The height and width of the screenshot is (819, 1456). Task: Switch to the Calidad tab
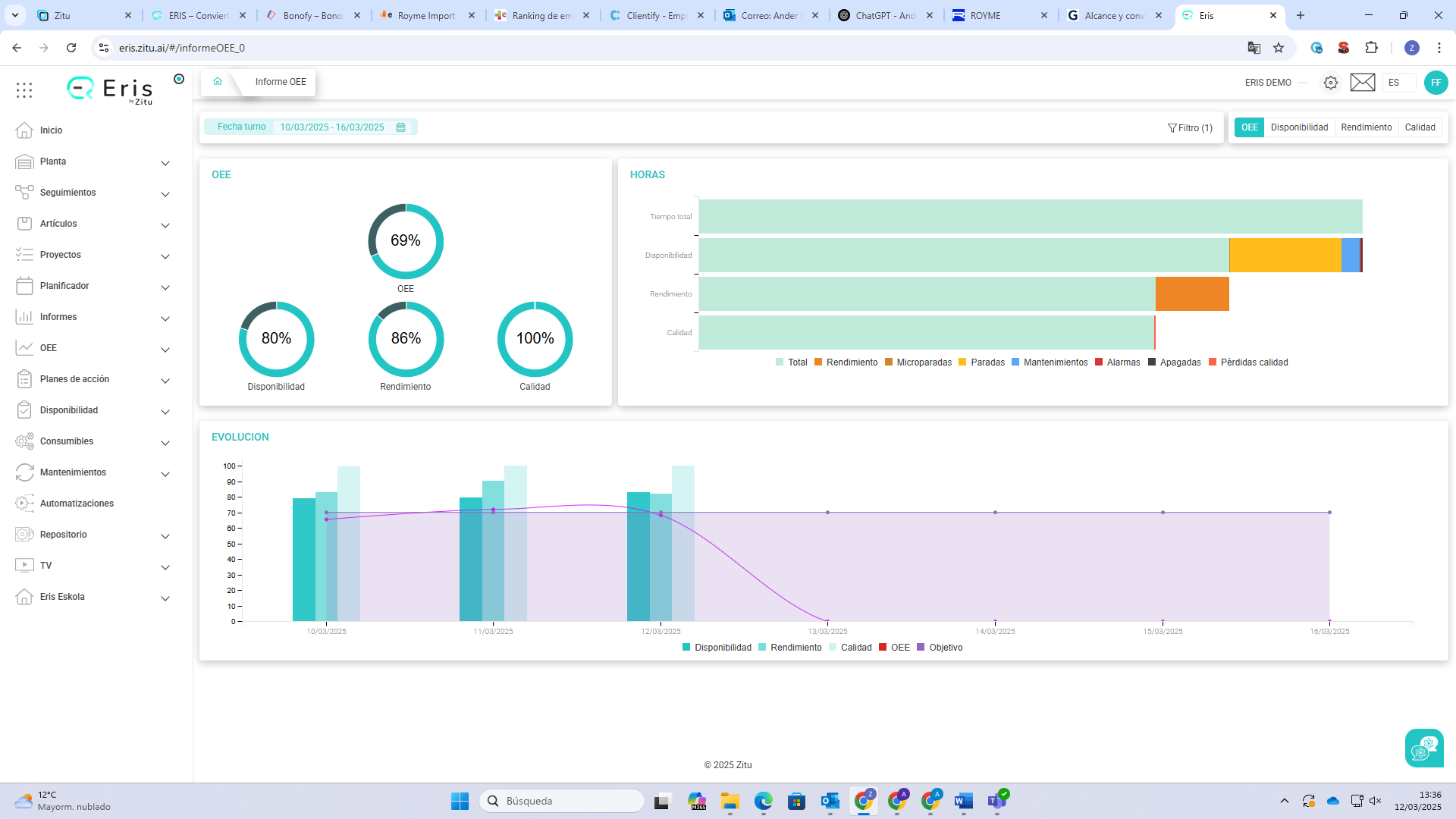point(1420,127)
